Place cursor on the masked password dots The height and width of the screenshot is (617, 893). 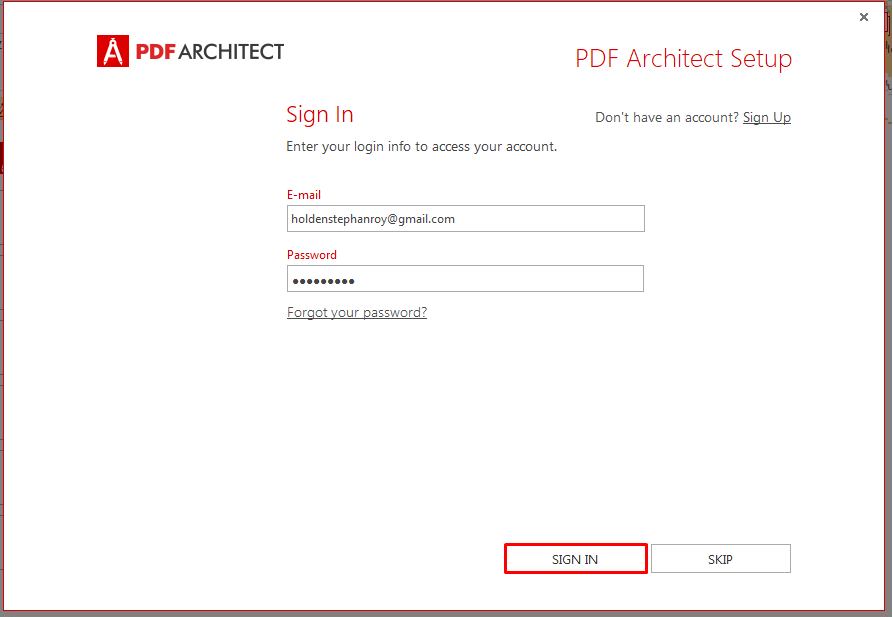tap(323, 281)
